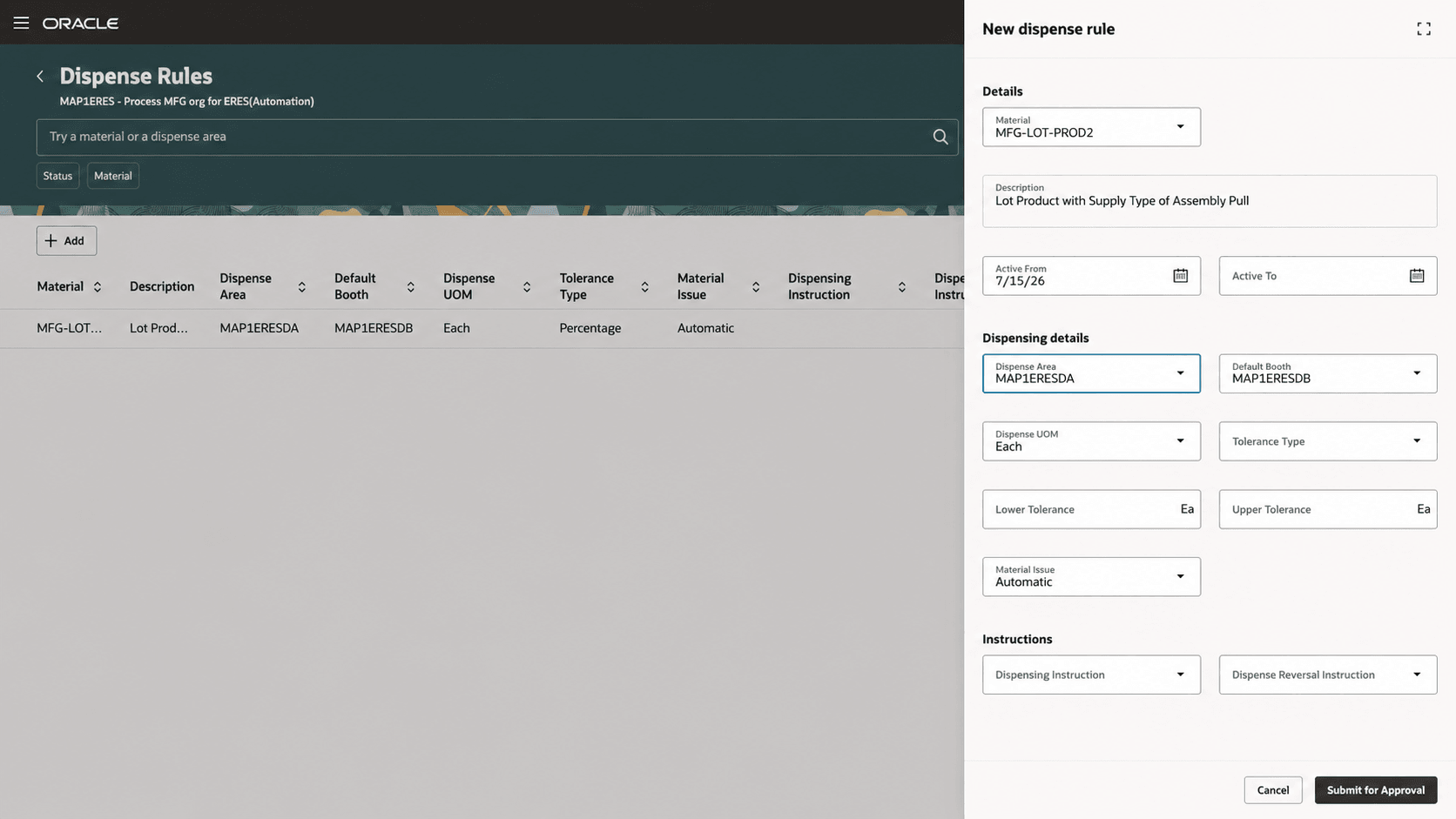The height and width of the screenshot is (819, 1456).
Task: Sort by the Dispensing Instruction column
Action: tap(902, 287)
